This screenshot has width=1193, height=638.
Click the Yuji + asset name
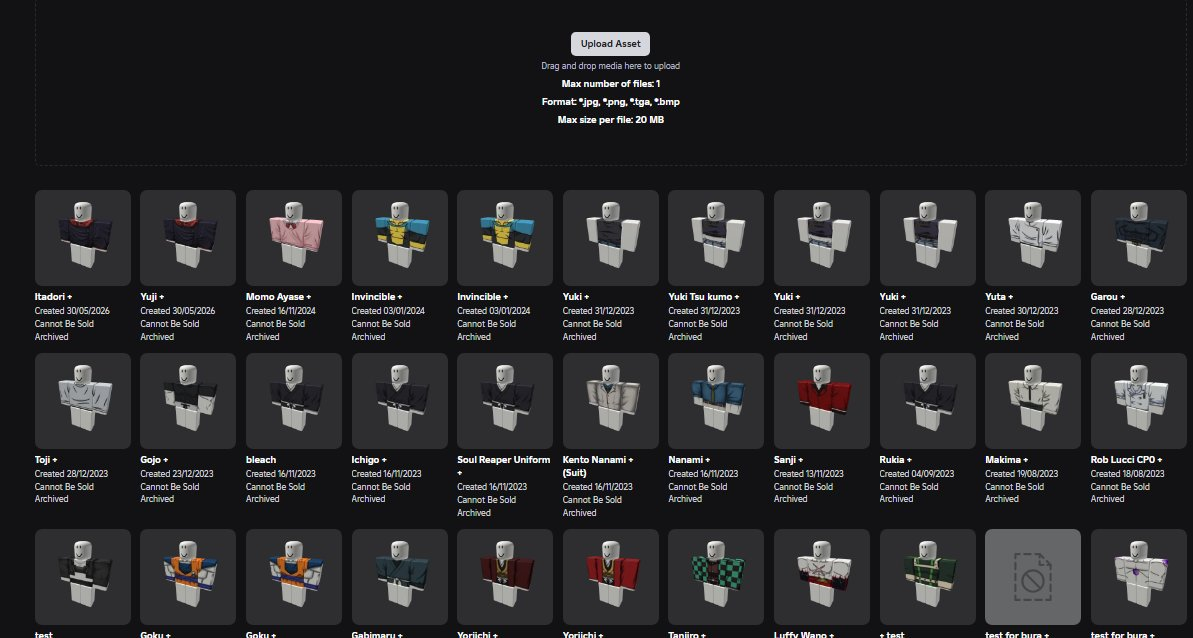(152, 297)
